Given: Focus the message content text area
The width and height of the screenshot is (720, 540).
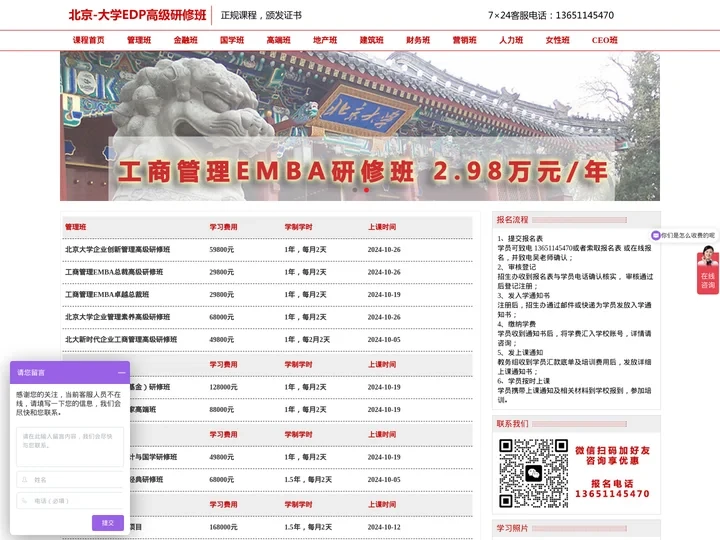Looking at the screenshot, I should 70,447.
